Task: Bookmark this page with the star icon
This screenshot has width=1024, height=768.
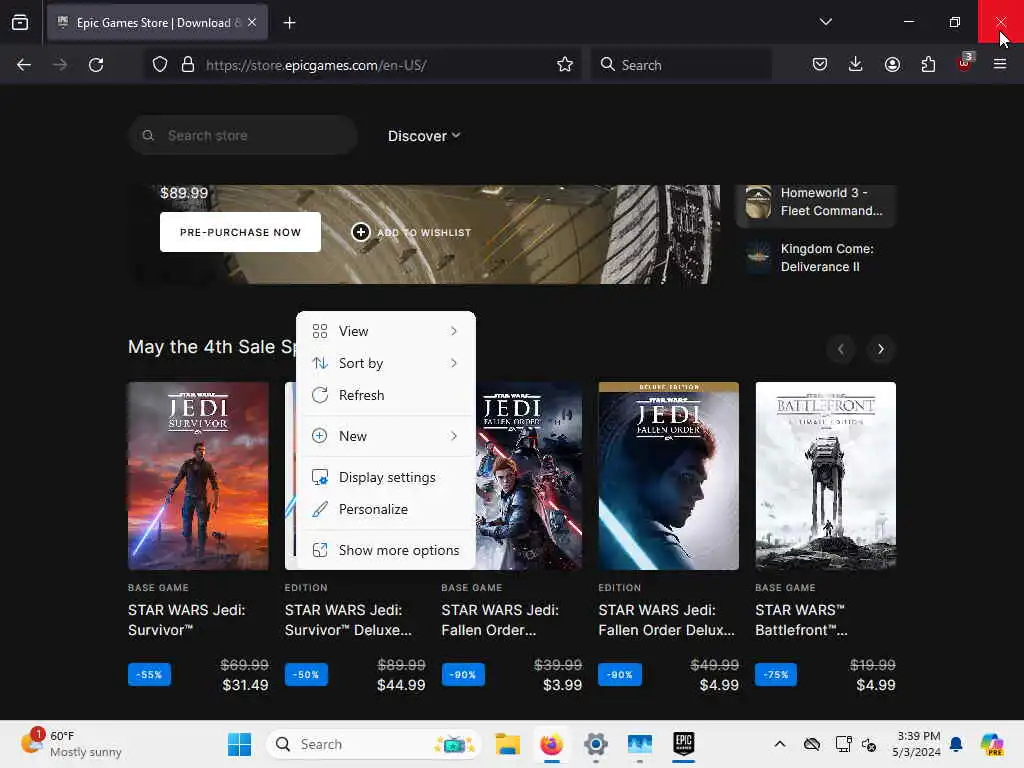Action: tap(565, 65)
